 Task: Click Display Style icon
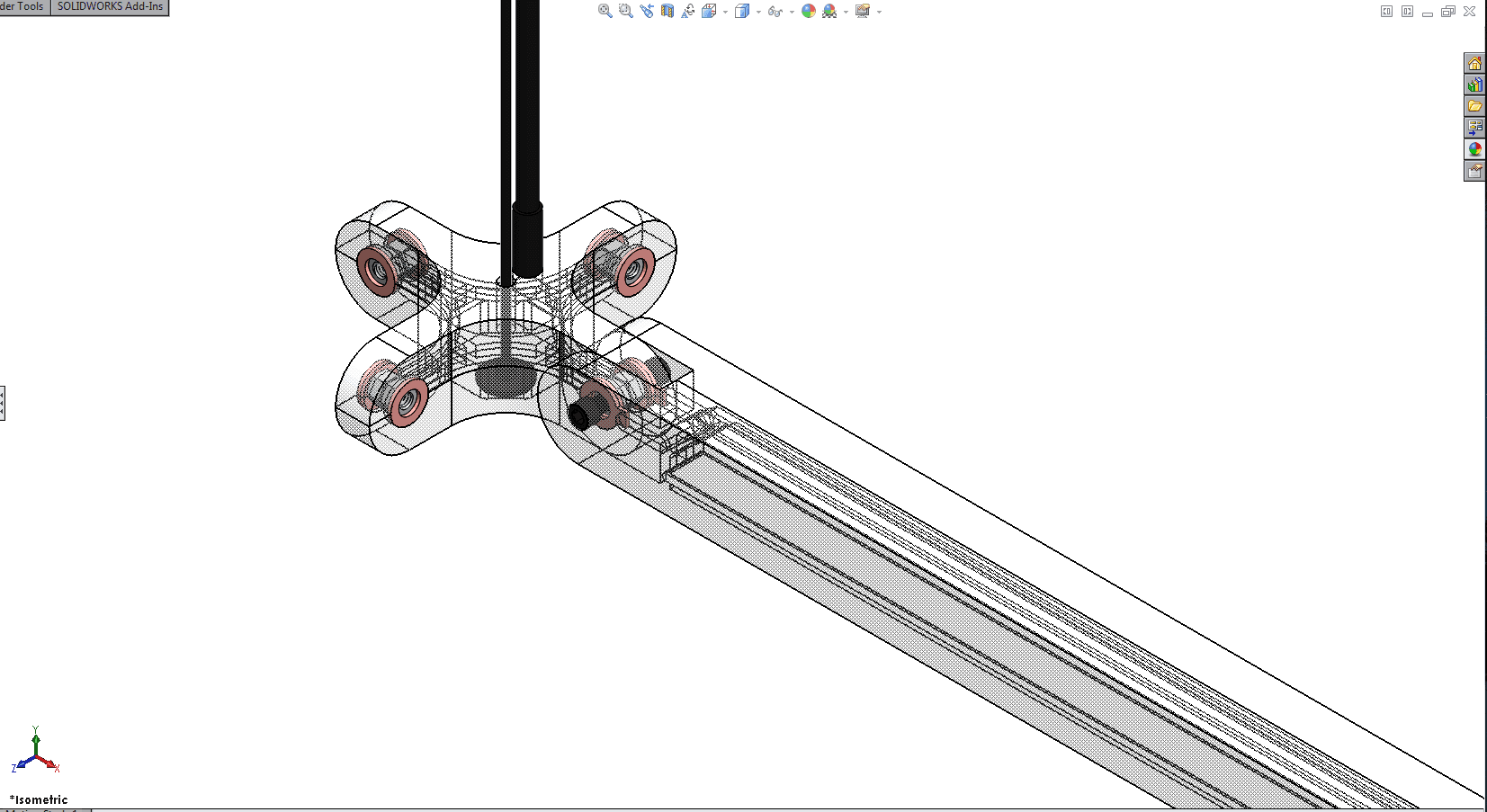pyautogui.click(x=742, y=11)
